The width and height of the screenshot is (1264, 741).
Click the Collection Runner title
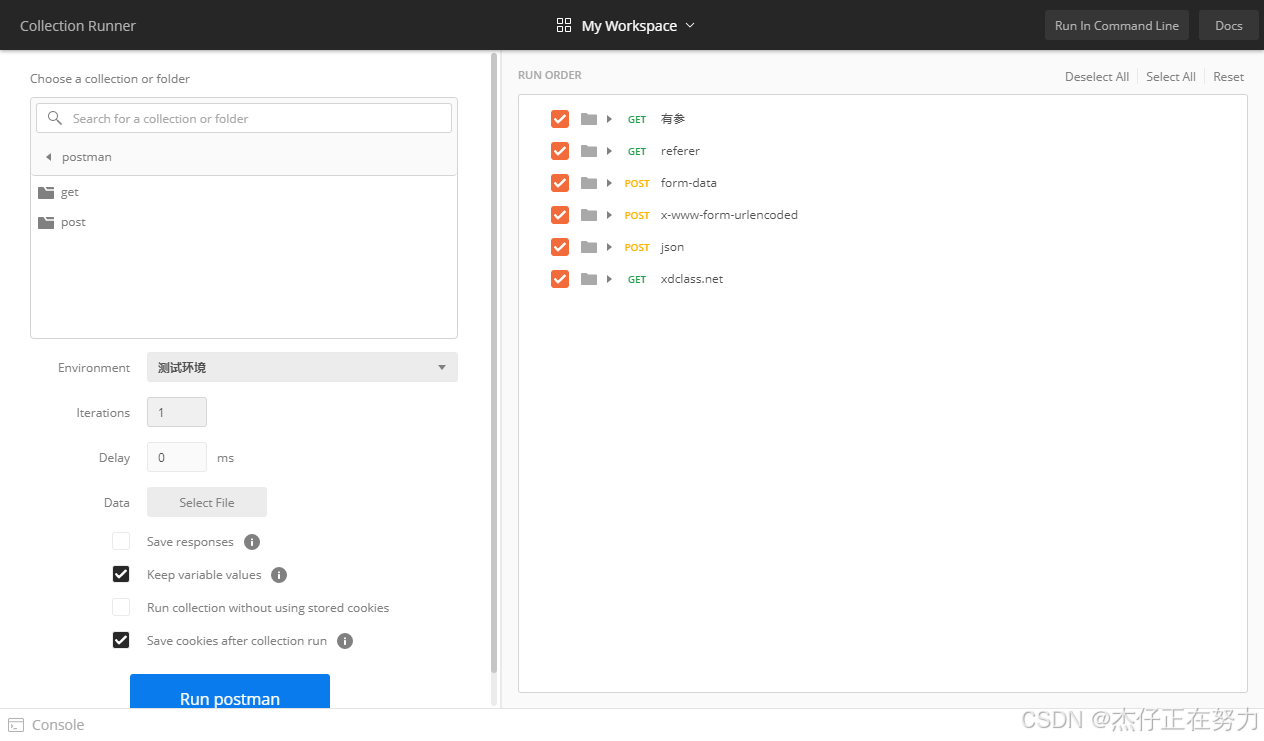click(78, 26)
